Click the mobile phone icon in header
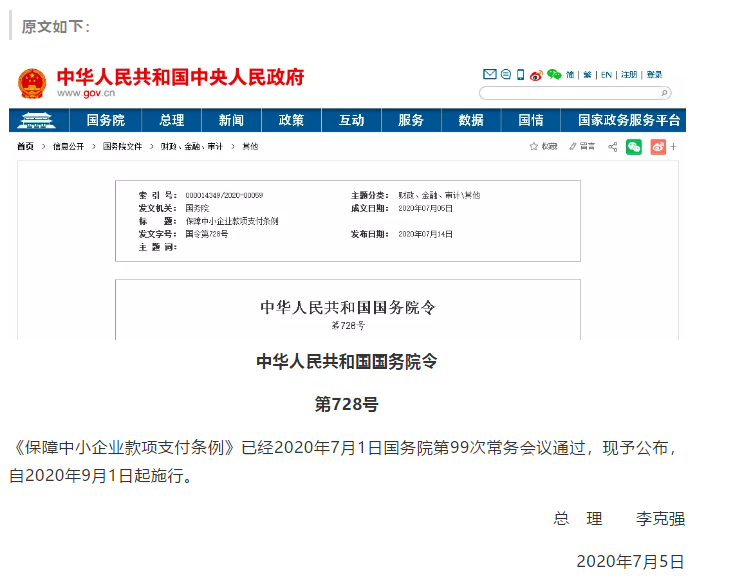The height and width of the screenshot is (582, 731). click(520, 74)
